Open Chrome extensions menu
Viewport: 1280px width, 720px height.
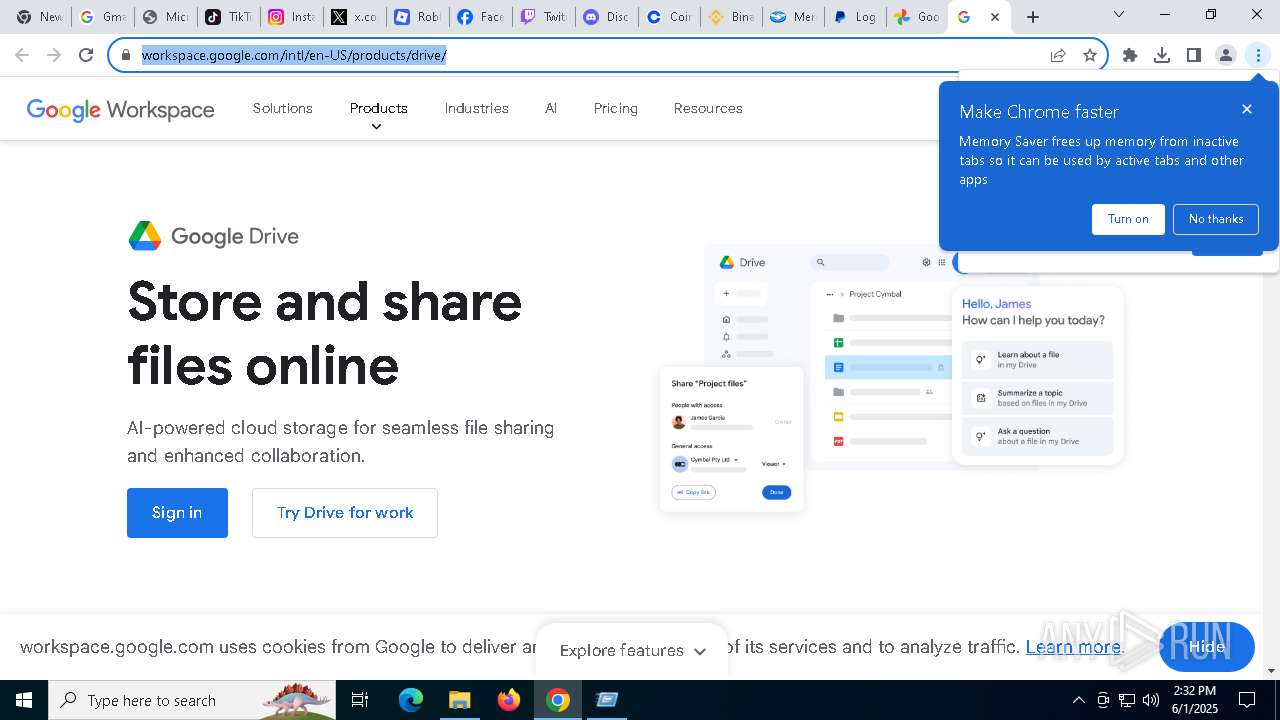click(x=1130, y=55)
